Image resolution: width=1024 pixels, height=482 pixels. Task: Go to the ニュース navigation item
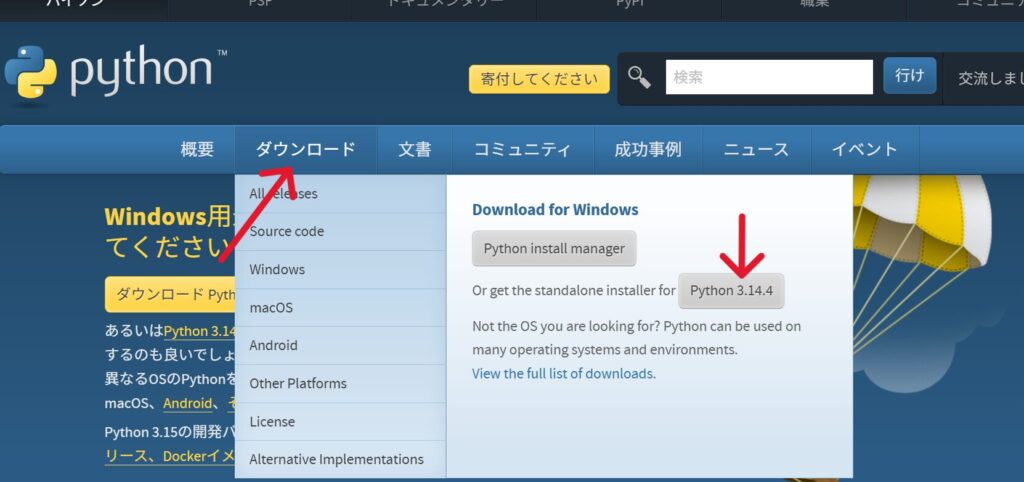tap(756, 150)
